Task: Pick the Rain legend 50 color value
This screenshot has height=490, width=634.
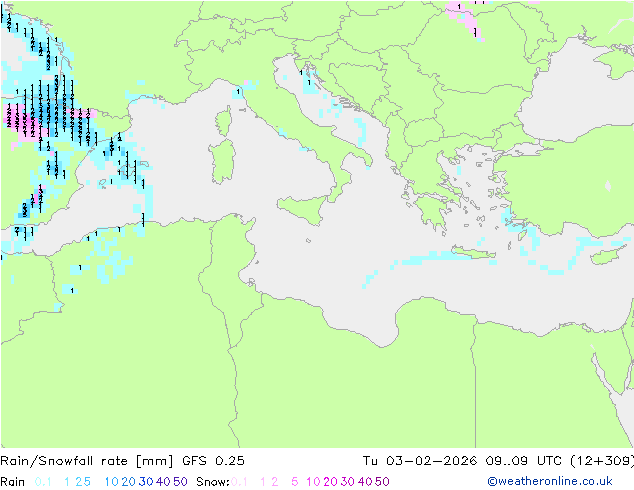Action: click(x=180, y=482)
